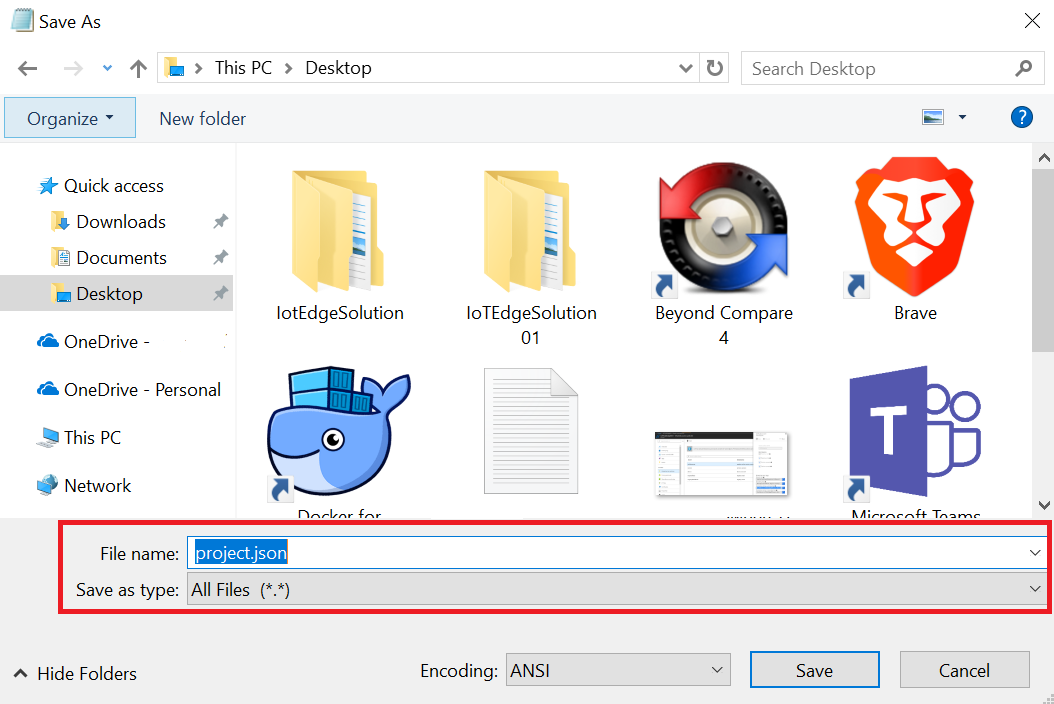Go back using the back arrow
The height and width of the screenshot is (704, 1054).
pyautogui.click(x=28, y=68)
